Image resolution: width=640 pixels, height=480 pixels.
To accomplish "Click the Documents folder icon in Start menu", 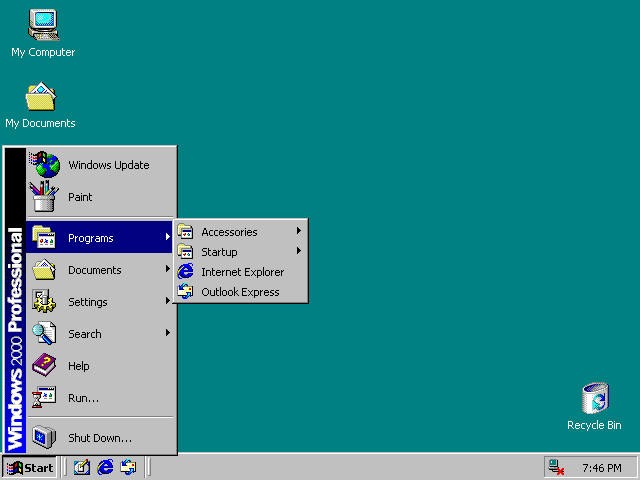I will [x=44, y=269].
